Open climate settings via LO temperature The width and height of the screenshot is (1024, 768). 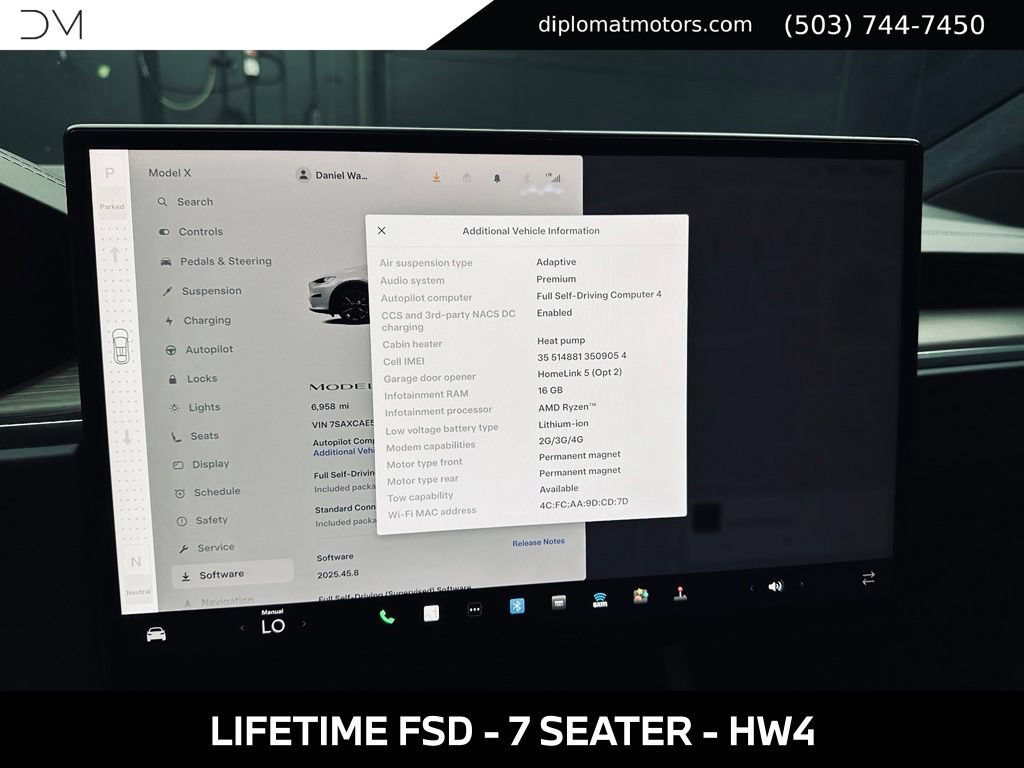[x=273, y=626]
